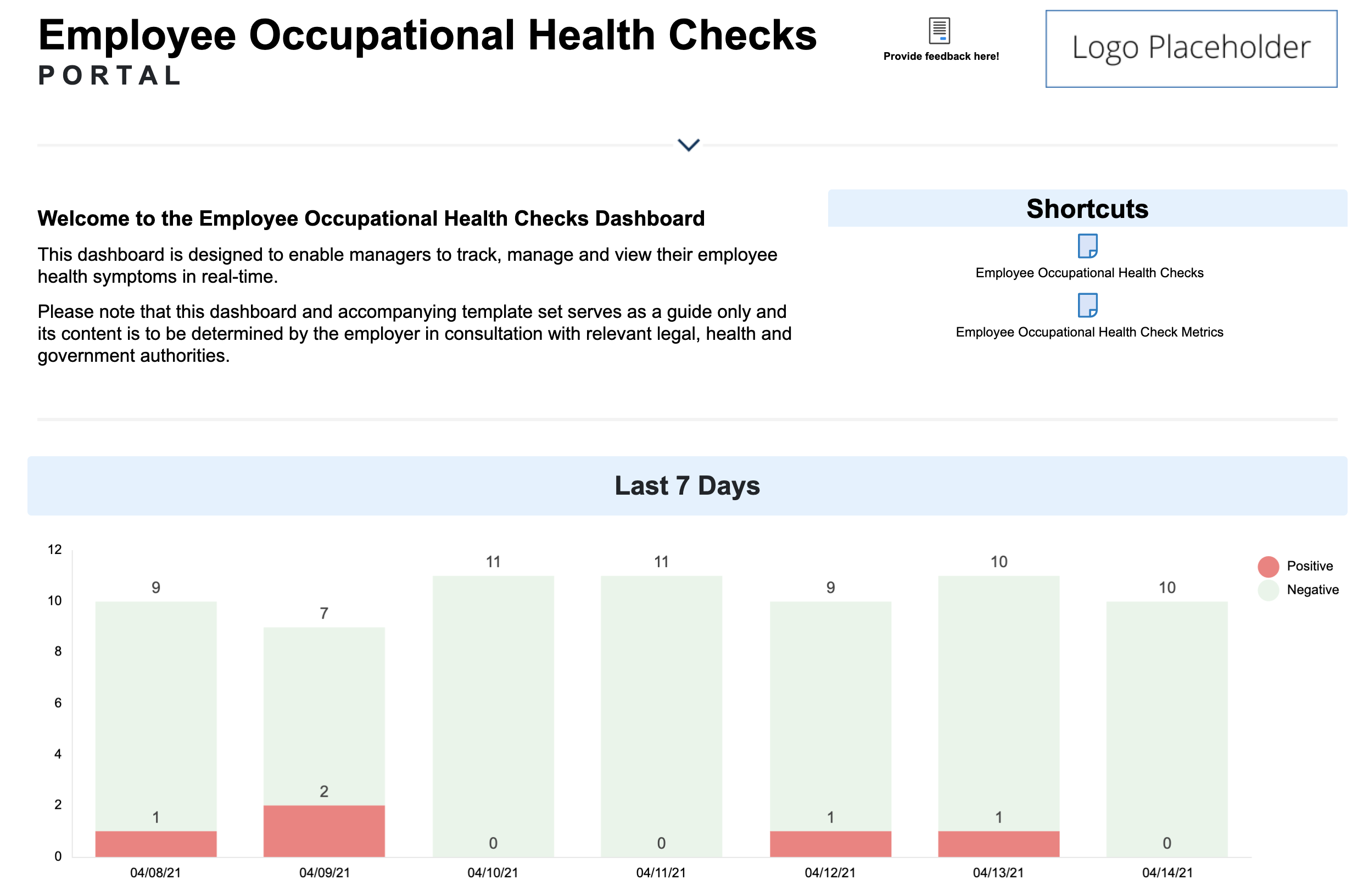Click the Provide feedback here label
This screenshot has height=896, width=1363.
pyautogui.click(x=940, y=56)
